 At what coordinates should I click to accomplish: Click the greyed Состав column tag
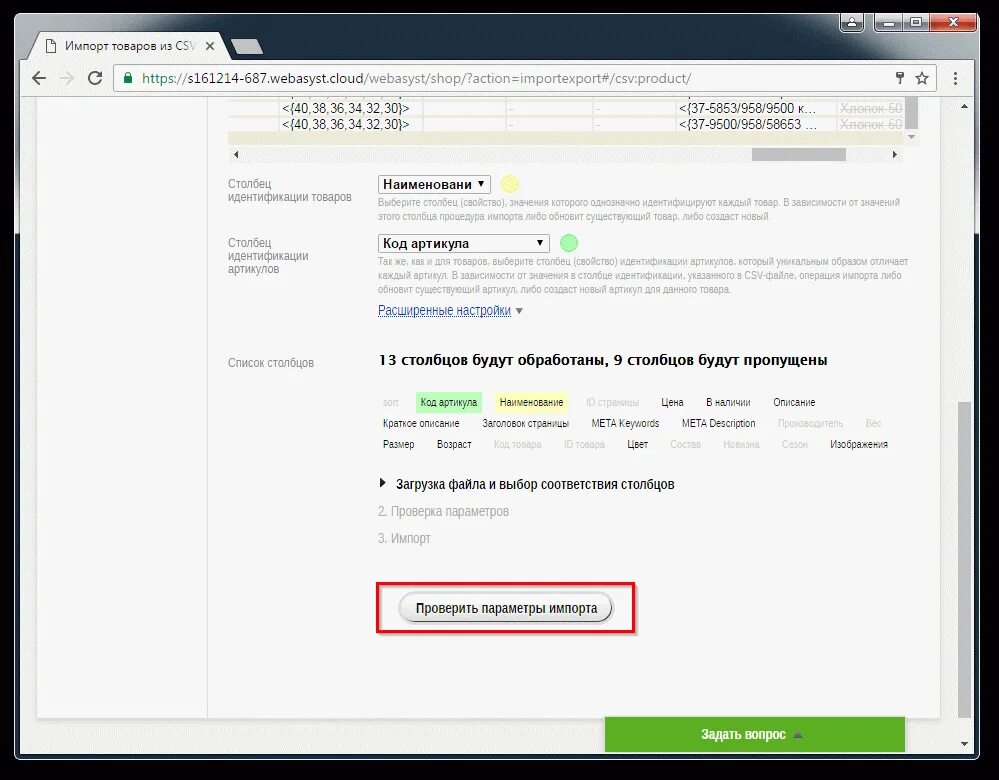[x=685, y=444]
